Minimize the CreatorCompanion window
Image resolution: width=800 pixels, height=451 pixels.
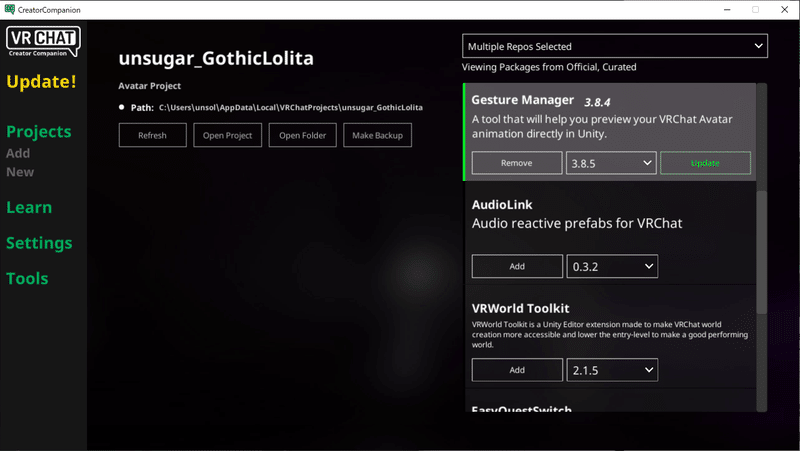pos(727,10)
